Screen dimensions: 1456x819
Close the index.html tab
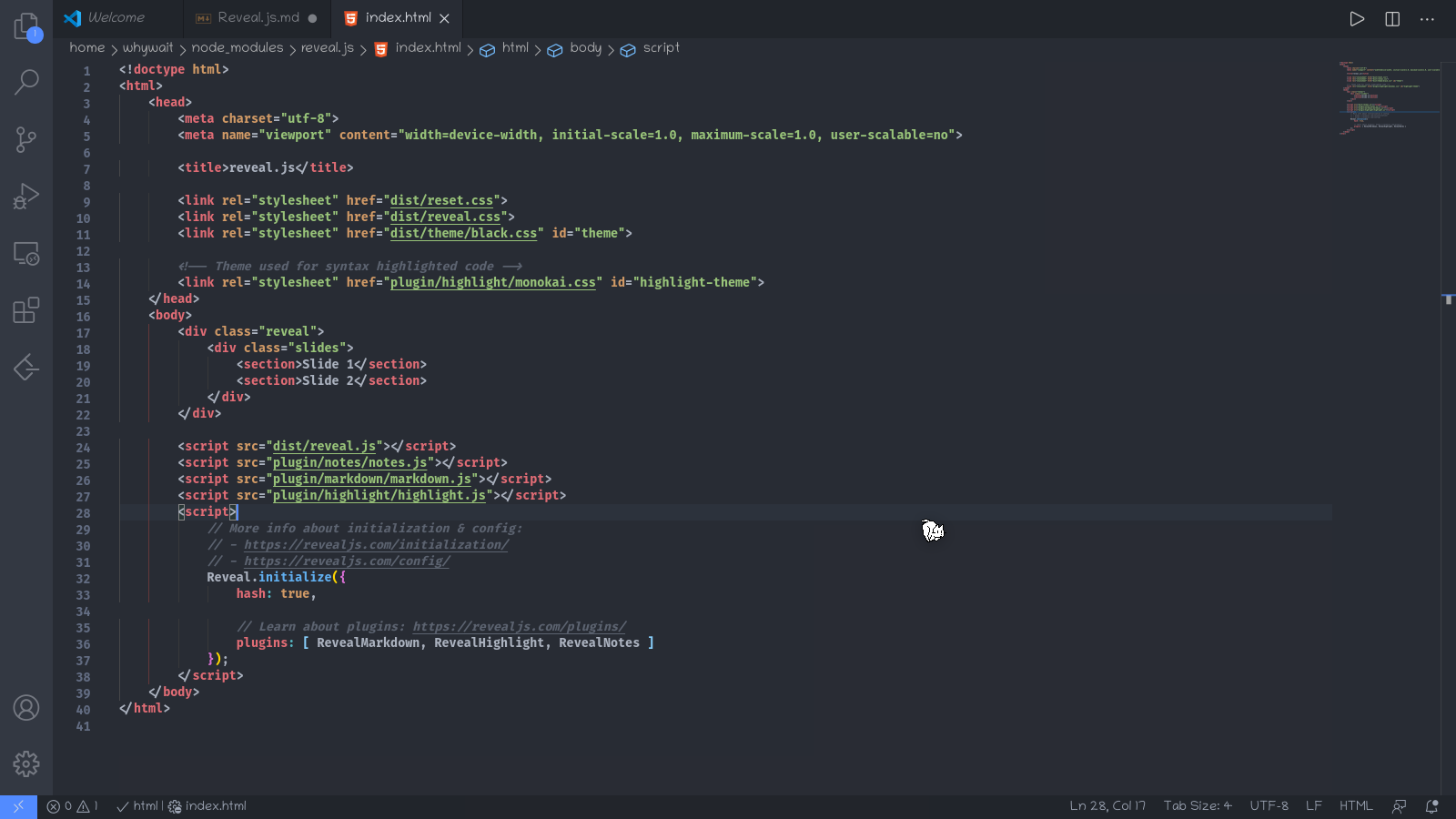point(444,18)
